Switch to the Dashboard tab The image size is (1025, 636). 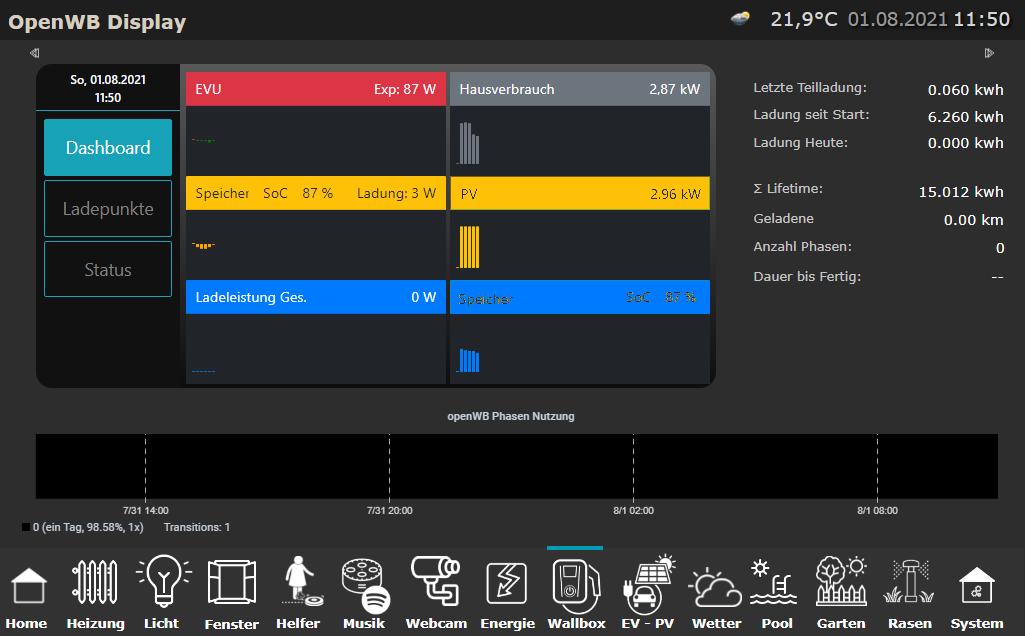108,148
